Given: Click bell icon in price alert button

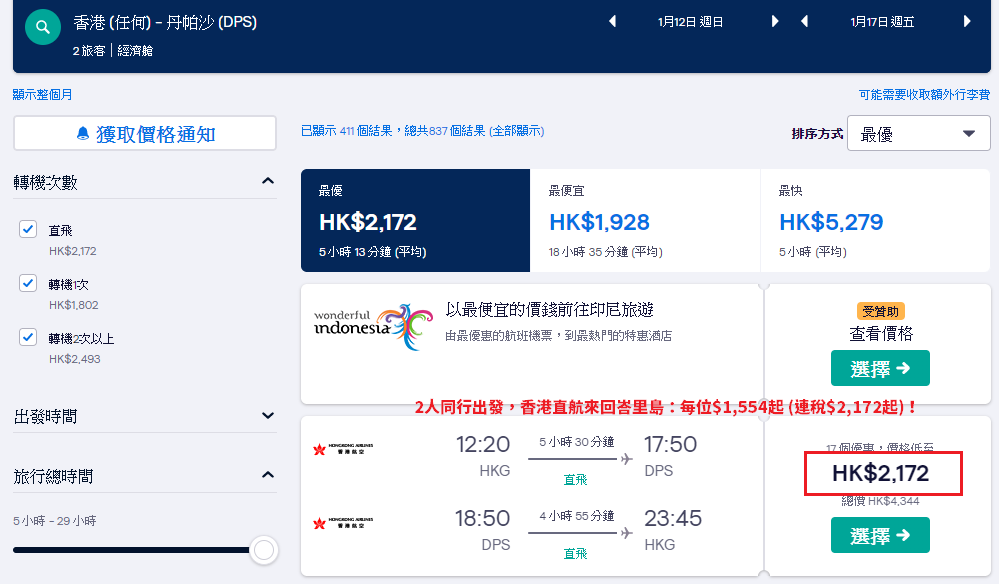Looking at the screenshot, I should 83,134.
